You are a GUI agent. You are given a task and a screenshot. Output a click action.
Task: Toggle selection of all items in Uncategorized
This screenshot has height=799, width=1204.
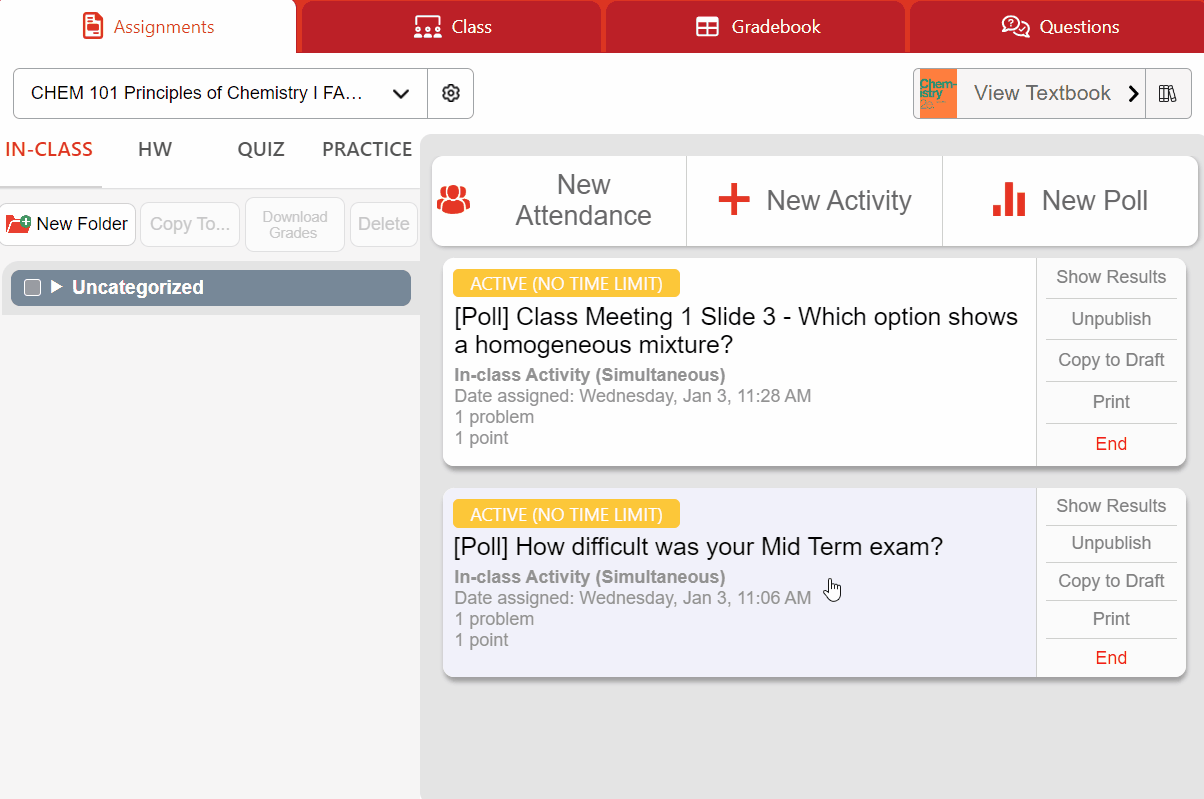click(x=32, y=287)
